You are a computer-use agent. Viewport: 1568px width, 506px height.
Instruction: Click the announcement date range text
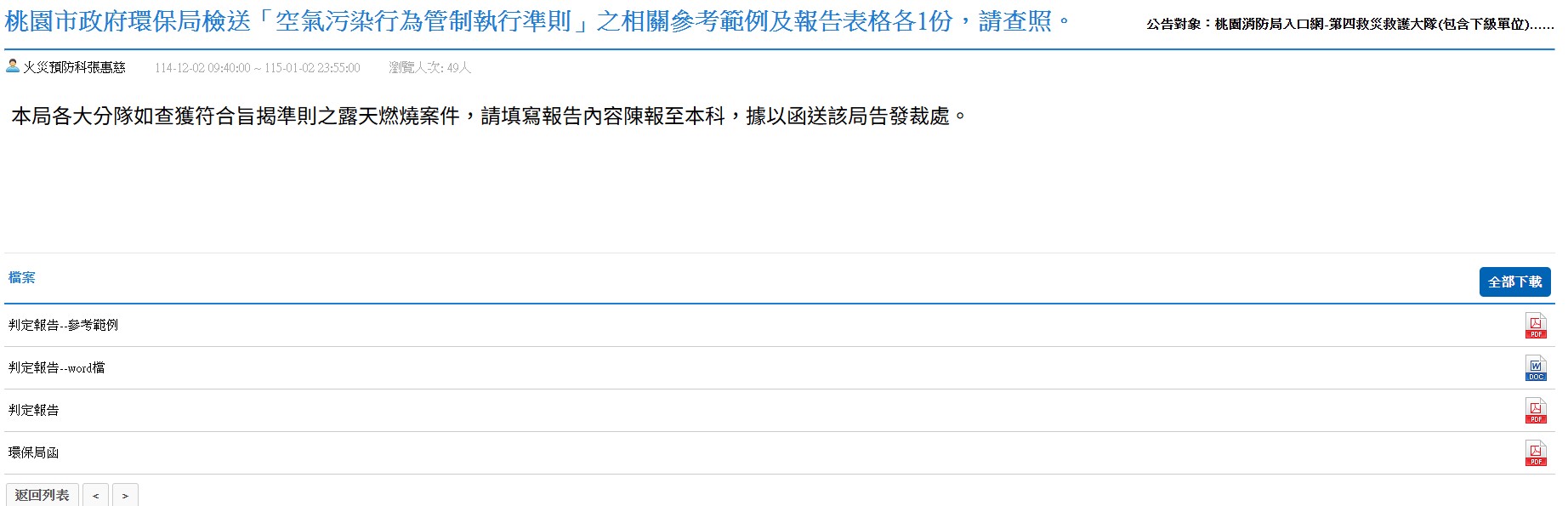257,68
